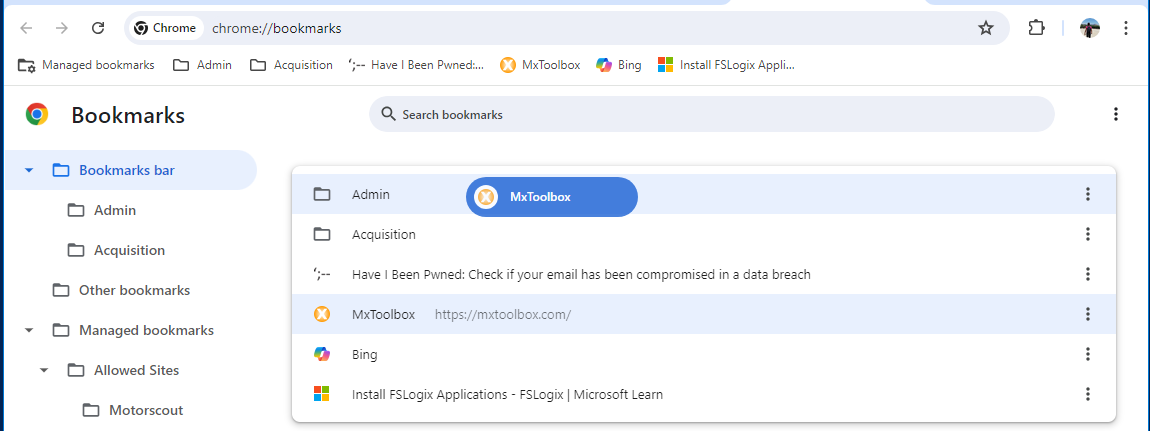Image resolution: width=1150 pixels, height=431 pixels.
Task: Open the Chrome profile avatar
Action: click(1090, 29)
